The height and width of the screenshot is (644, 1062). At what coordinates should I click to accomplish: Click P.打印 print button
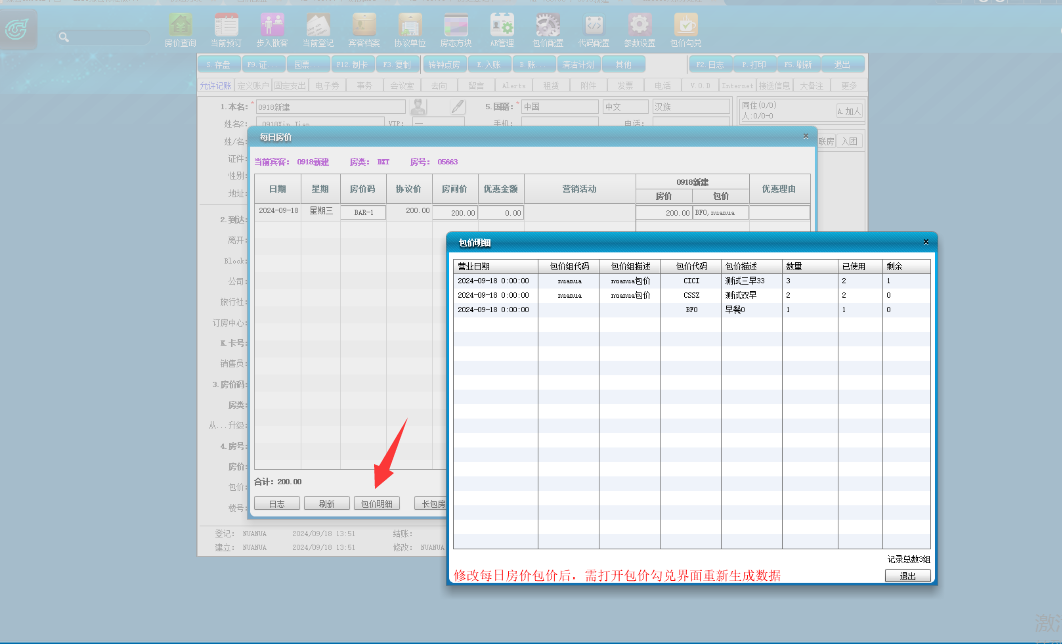click(754, 64)
